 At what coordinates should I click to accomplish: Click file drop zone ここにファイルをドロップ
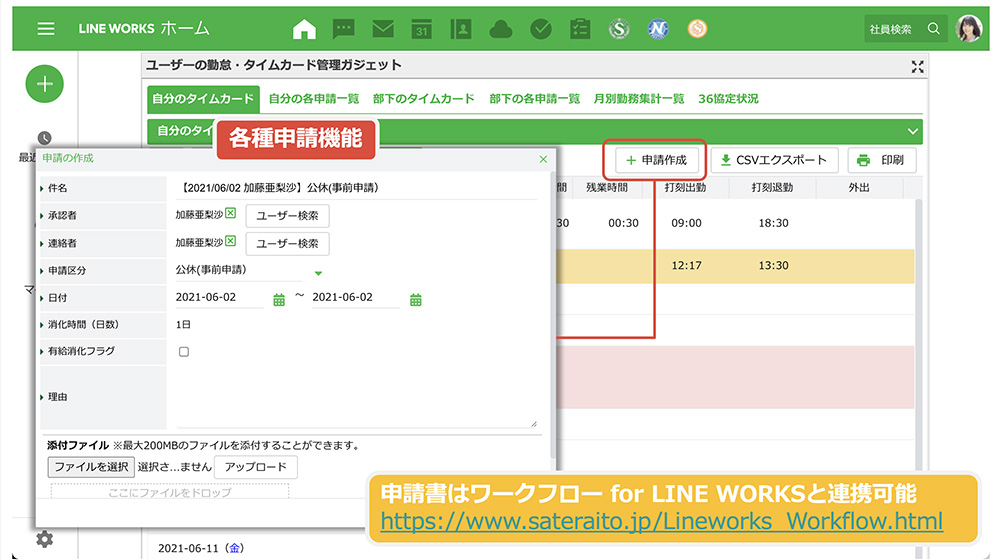click(x=170, y=492)
